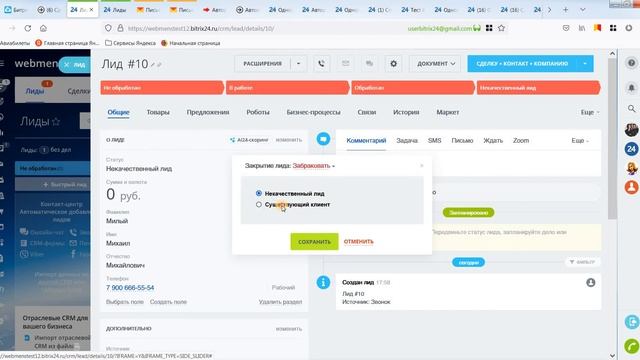
Task: Click the orange person icon in the right sidebar
Action: pos(631,187)
